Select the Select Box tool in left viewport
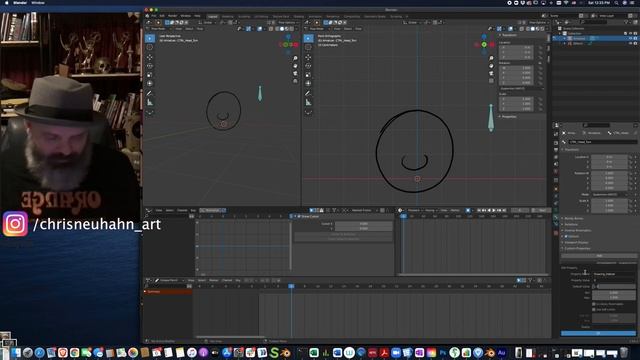This screenshot has height=360, width=640. click(x=150, y=38)
